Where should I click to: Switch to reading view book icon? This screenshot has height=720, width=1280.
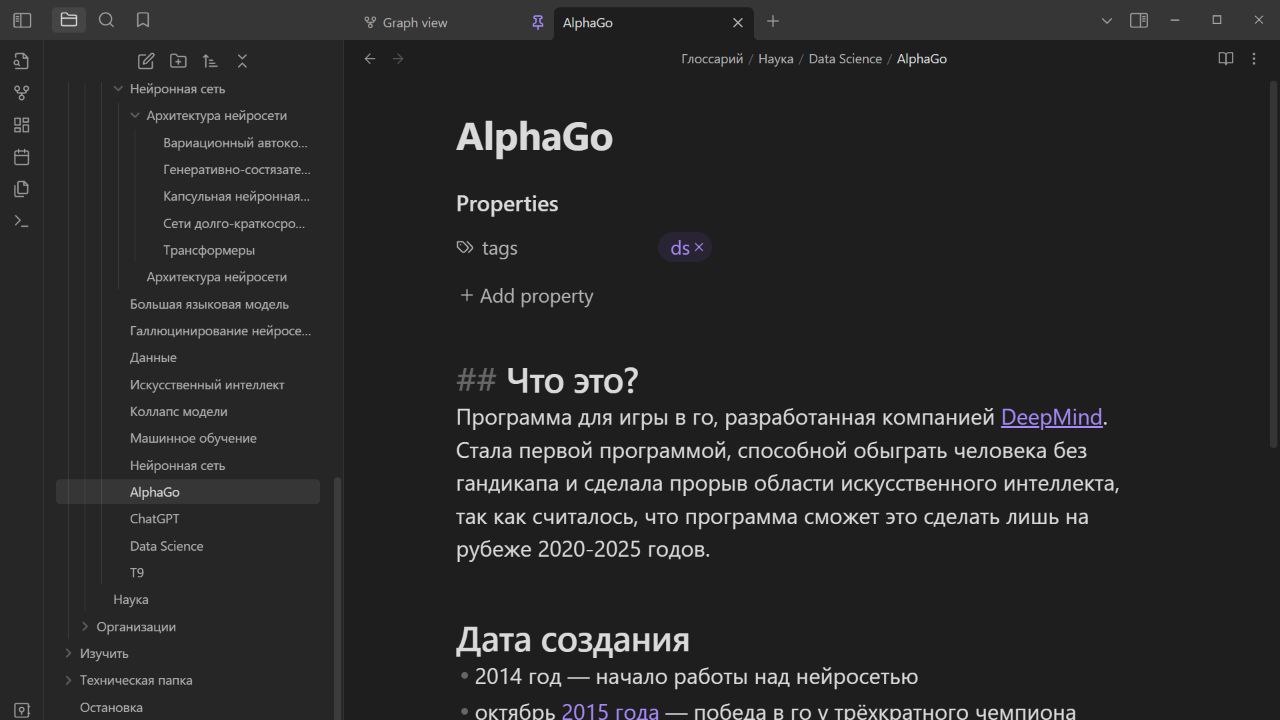pyautogui.click(x=1226, y=59)
